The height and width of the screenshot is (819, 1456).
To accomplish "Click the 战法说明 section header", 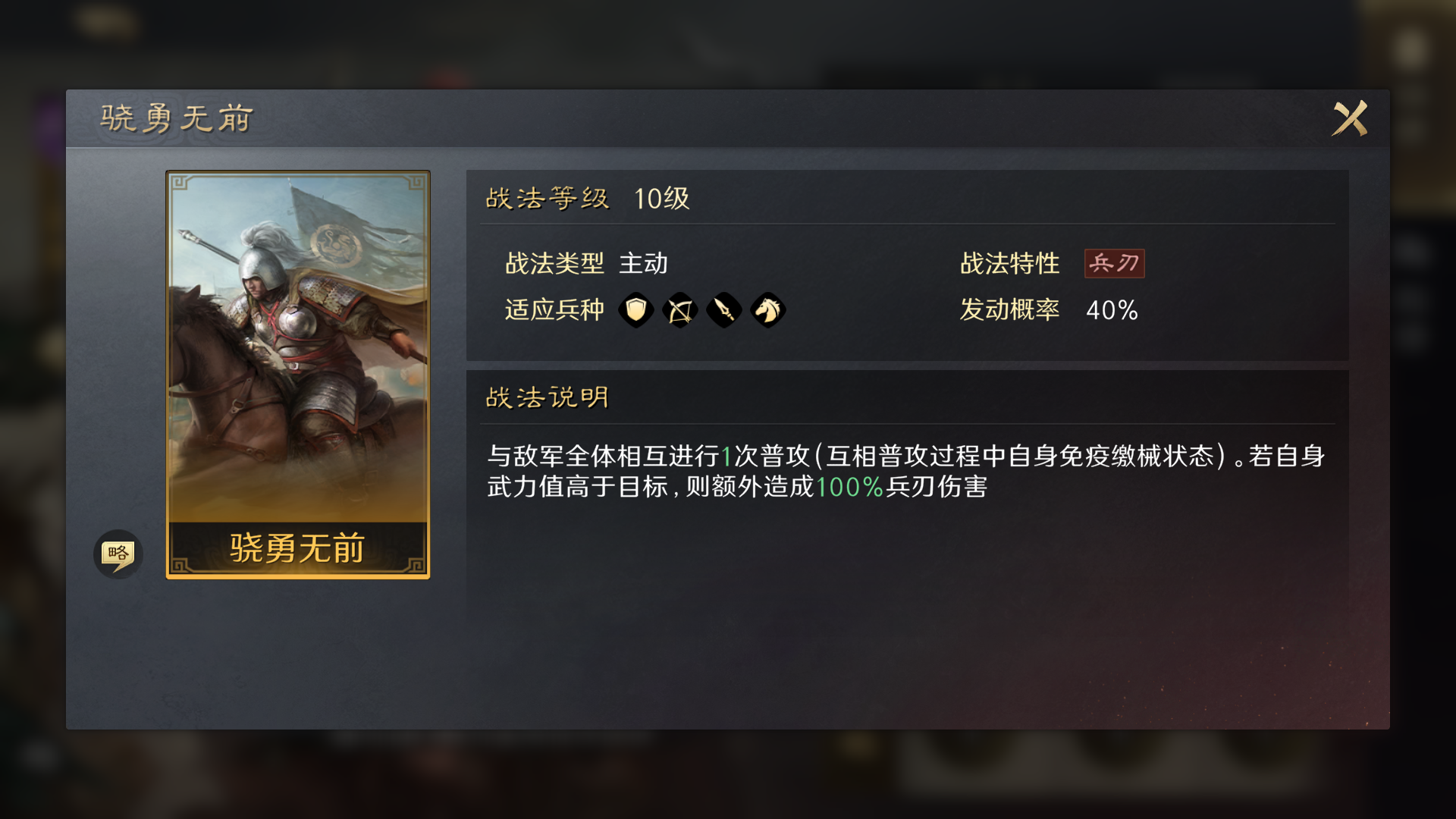I will 547,397.
